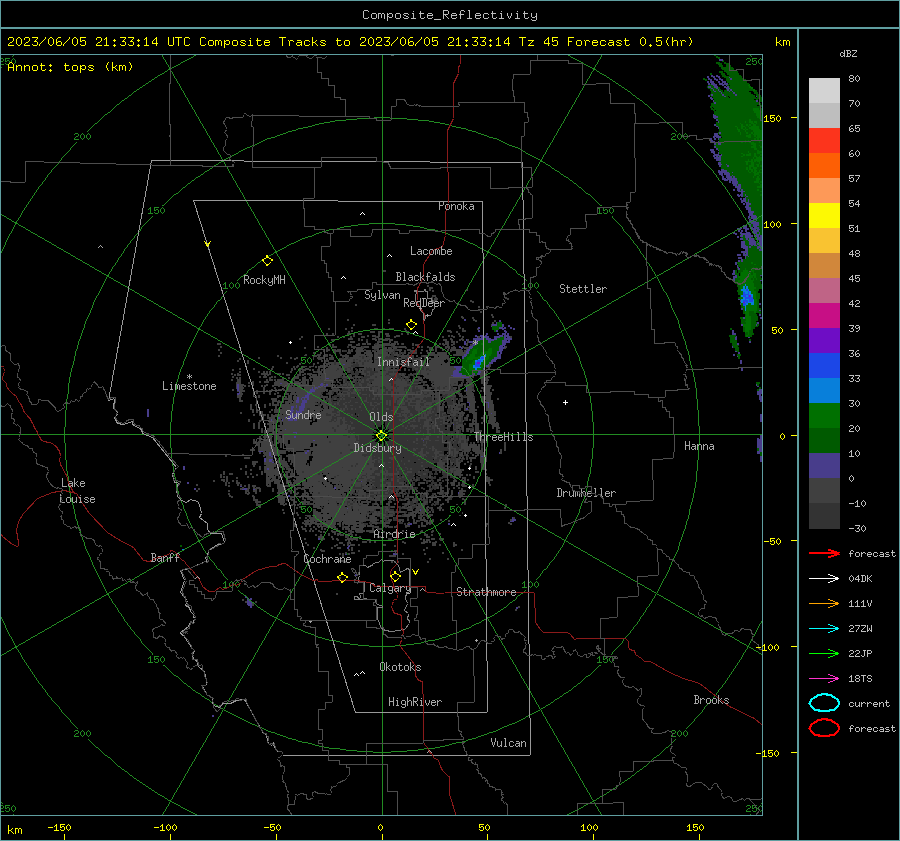Select the slate purple 10 dBZ swatch

click(824, 465)
